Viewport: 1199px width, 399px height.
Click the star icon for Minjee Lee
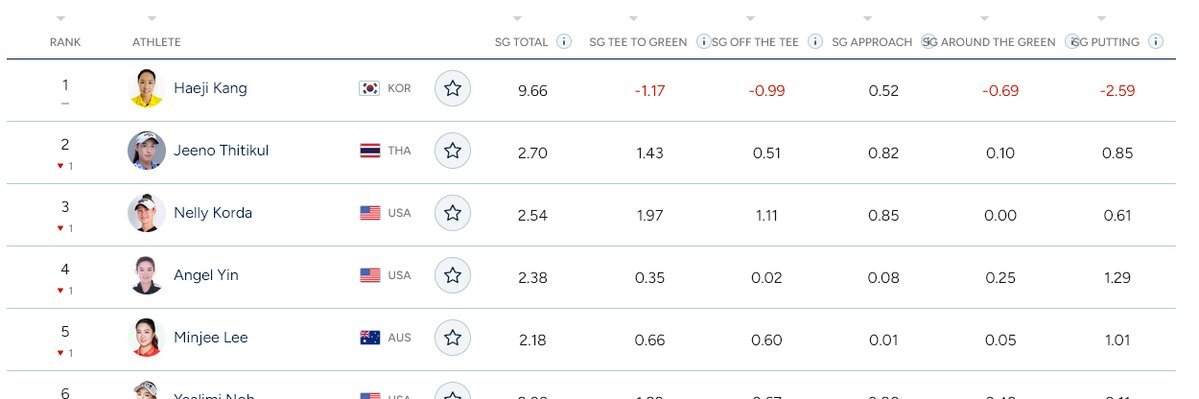tap(453, 338)
